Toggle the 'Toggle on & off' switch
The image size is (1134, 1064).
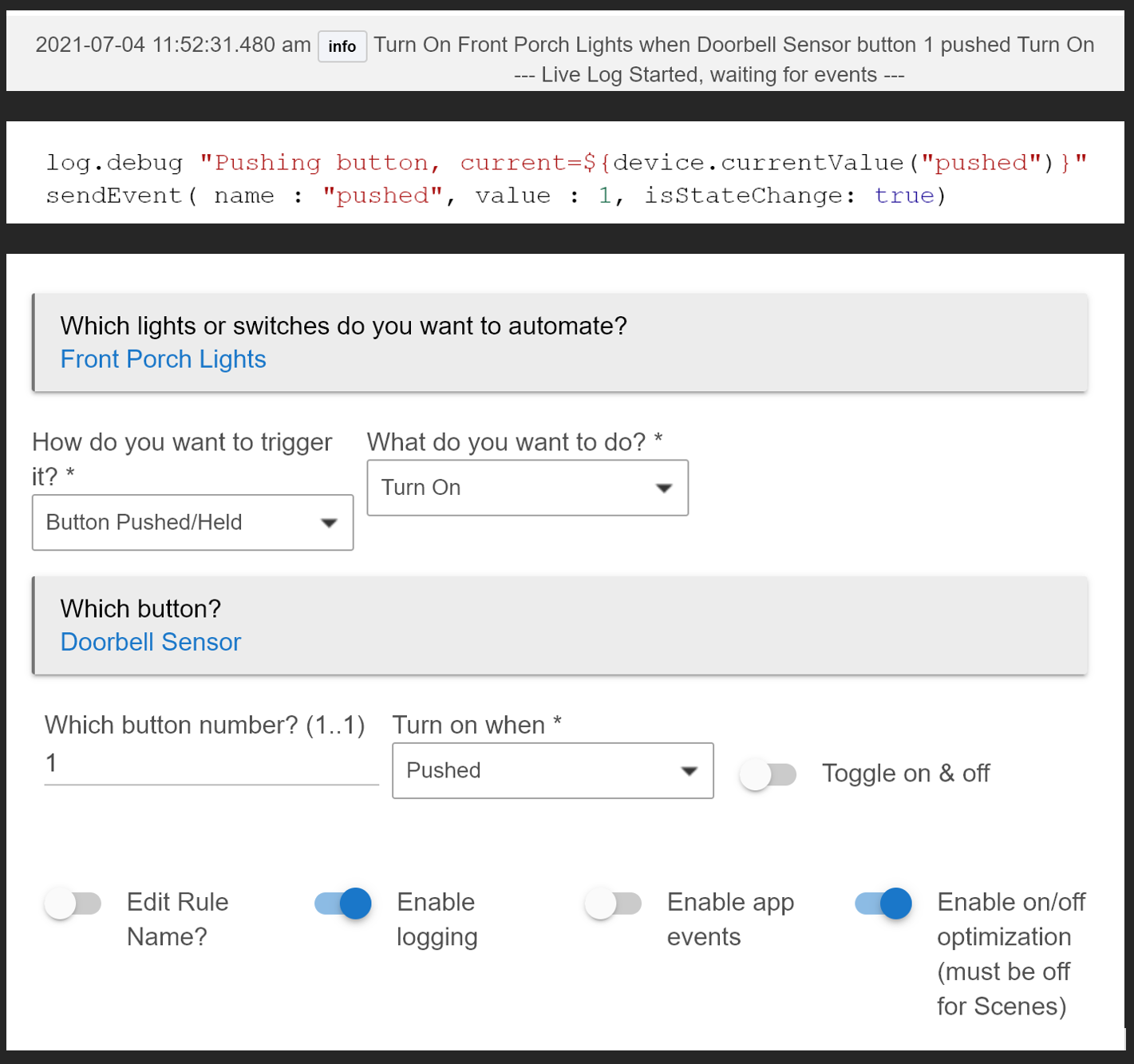click(768, 774)
